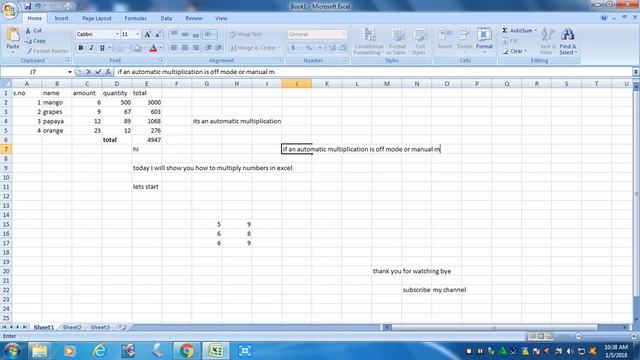Copy the selected content
Image resolution: width=640 pixels, height=360 pixels.
click(x=36, y=41)
